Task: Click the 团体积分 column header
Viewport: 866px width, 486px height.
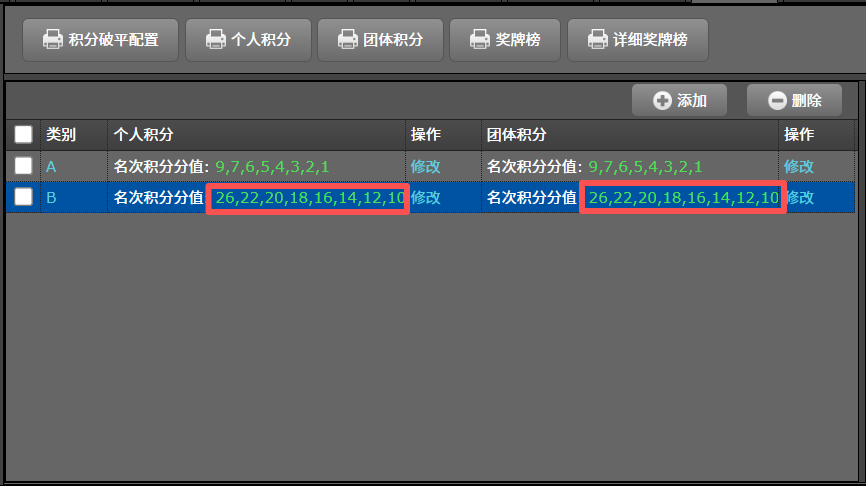Action: point(516,134)
